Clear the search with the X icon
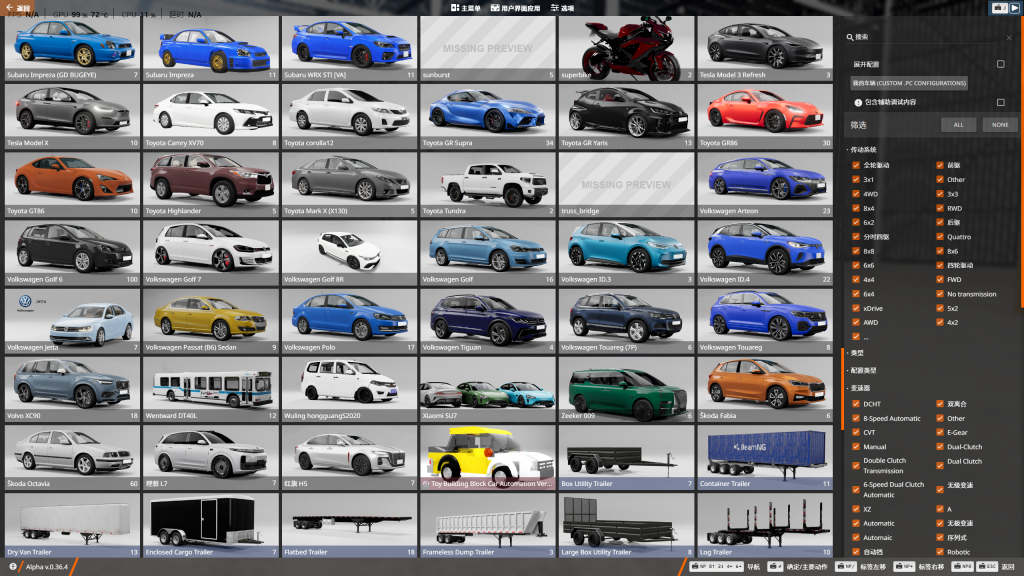The height and width of the screenshot is (576, 1024). (1009, 38)
